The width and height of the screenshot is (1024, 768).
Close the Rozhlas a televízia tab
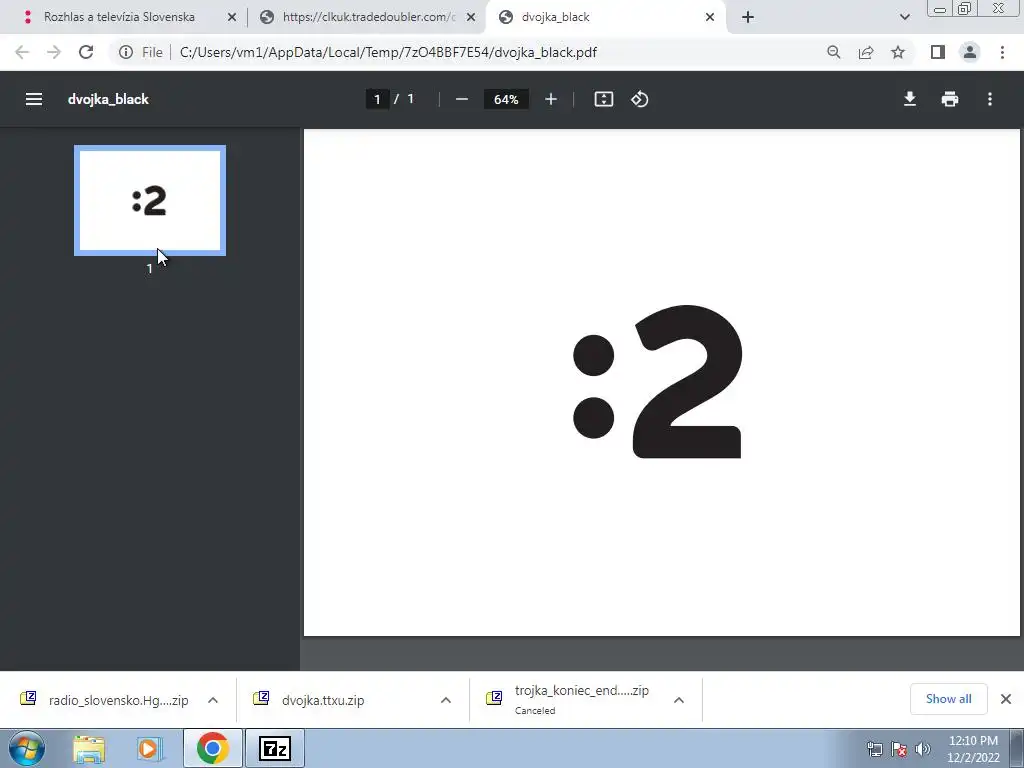(x=232, y=17)
